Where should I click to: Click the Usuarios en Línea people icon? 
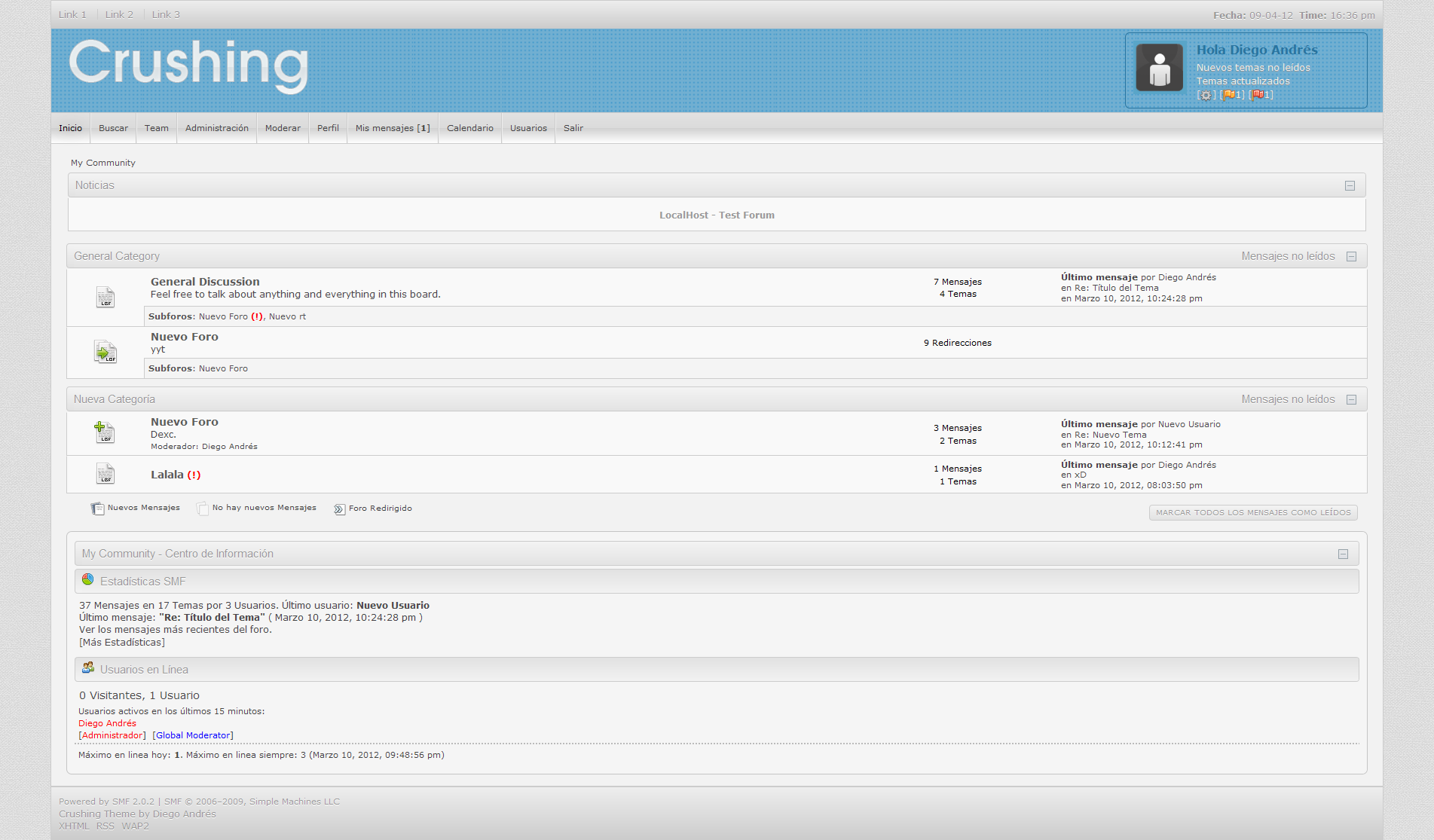pyautogui.click(x=88, y=667)
